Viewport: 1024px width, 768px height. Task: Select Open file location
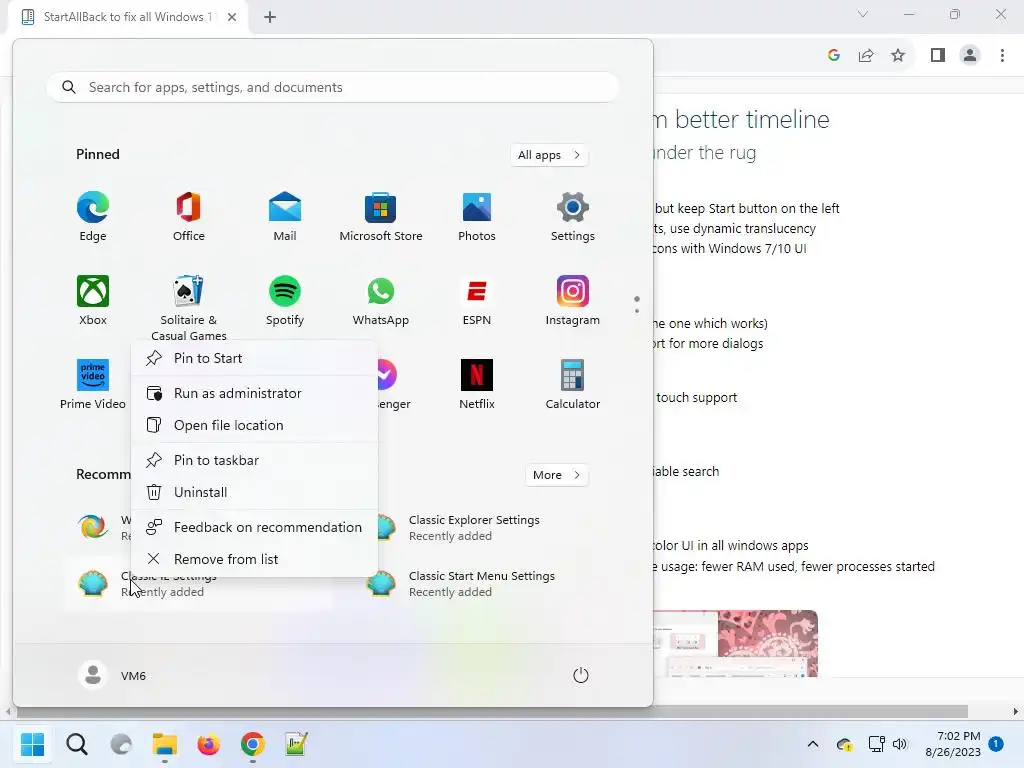(255, 425)
